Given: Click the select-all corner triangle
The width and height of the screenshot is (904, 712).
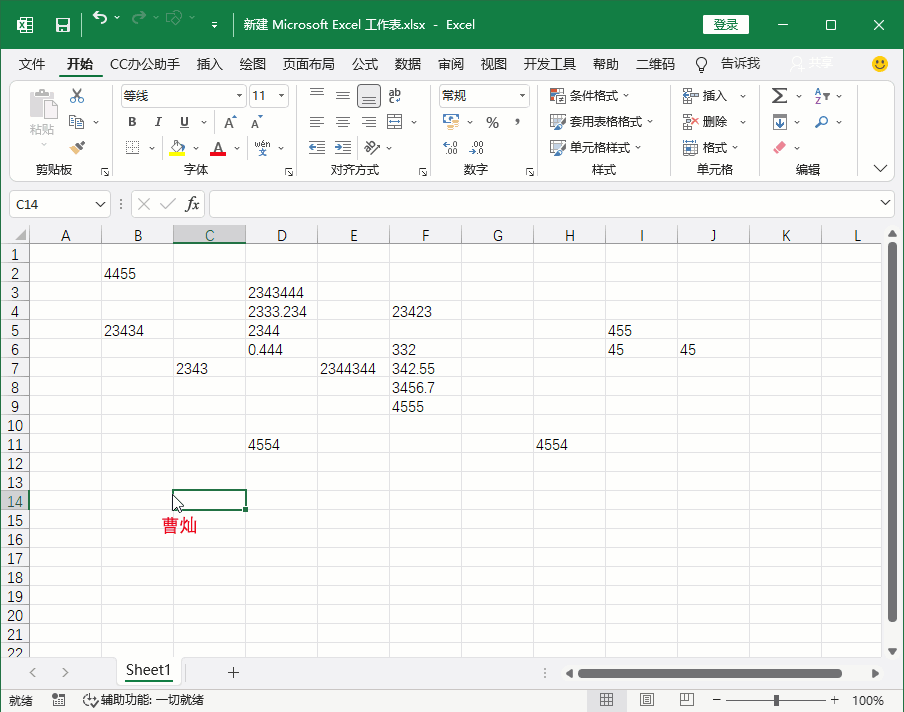Looking at the screenshot, I should 20,235.
